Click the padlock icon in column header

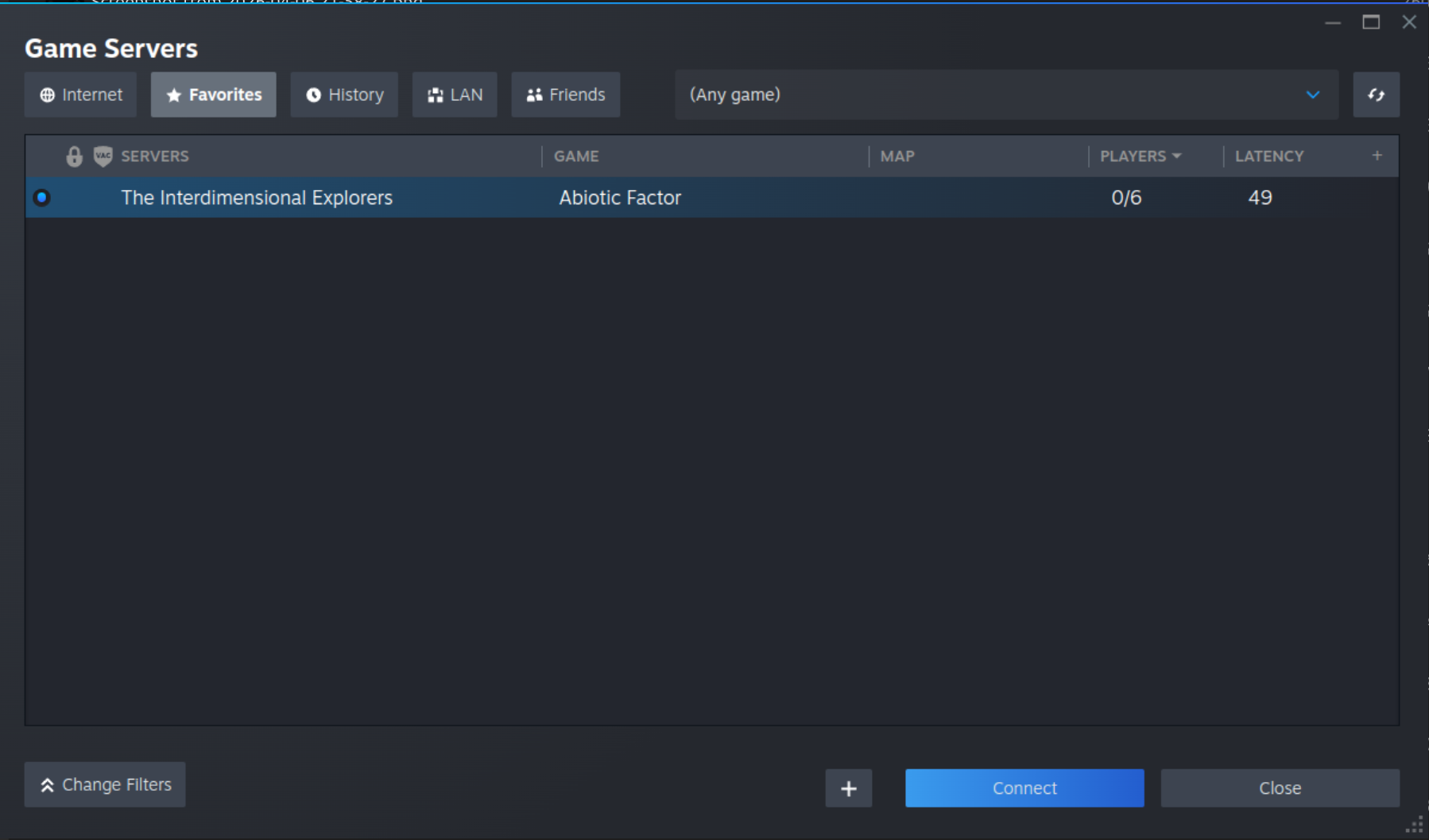[x=74, y=156]
